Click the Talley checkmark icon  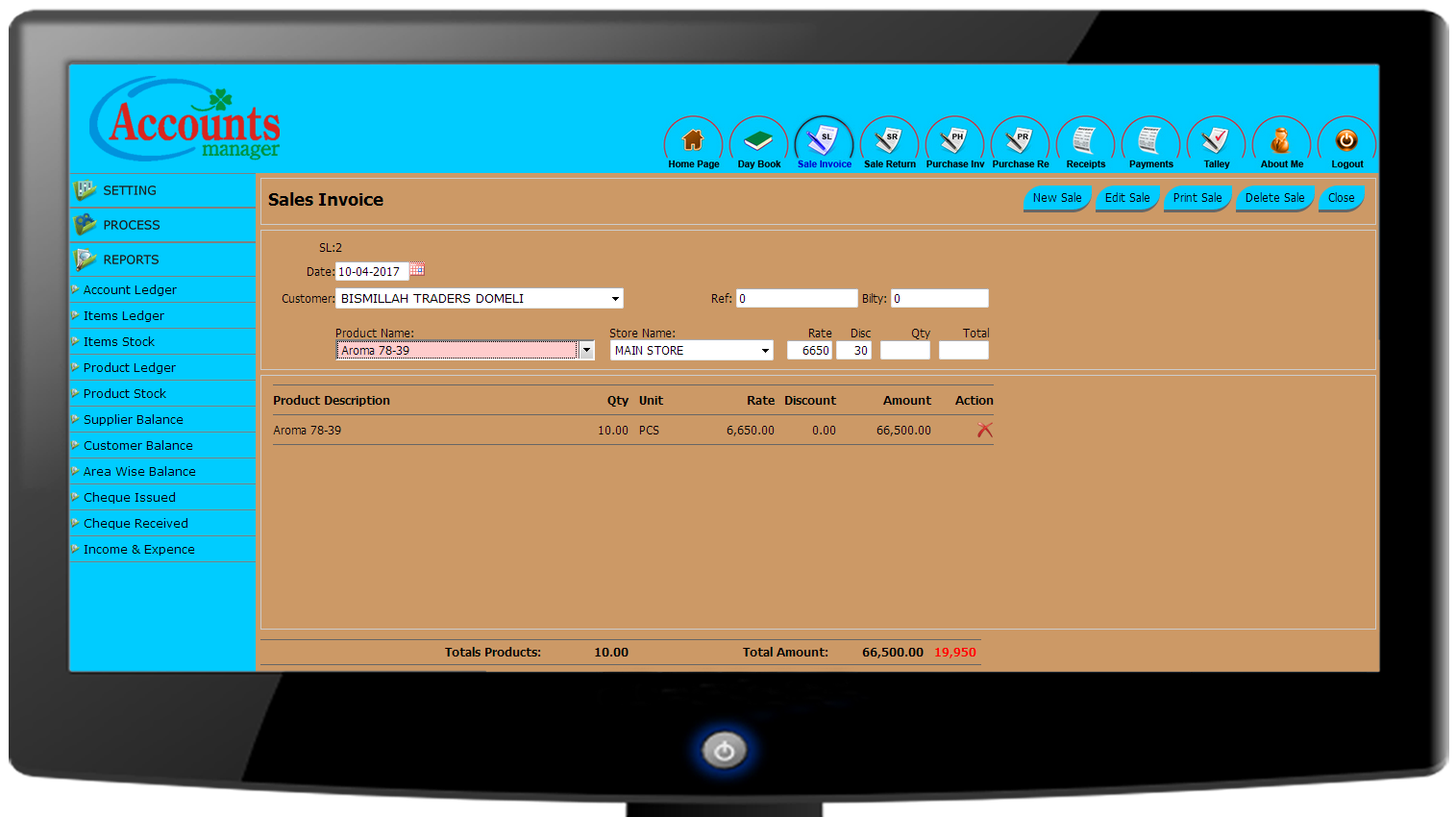(1216, 141)
